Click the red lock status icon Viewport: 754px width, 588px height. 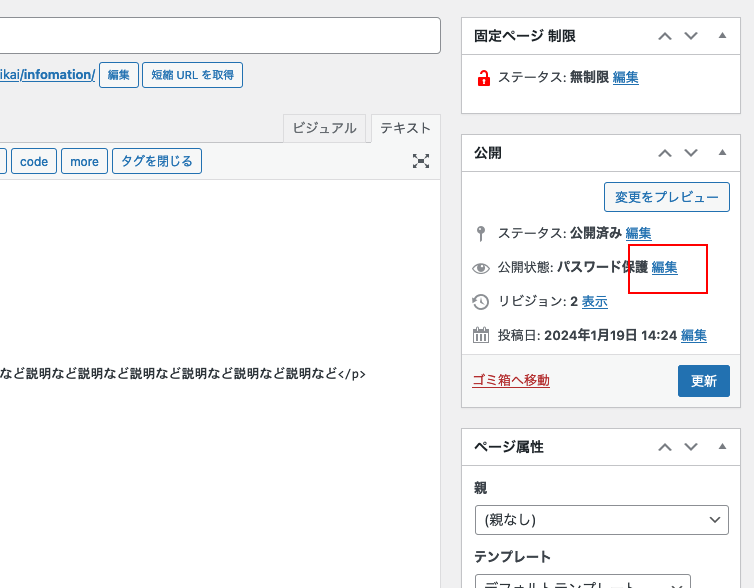[x=483, y=78]
